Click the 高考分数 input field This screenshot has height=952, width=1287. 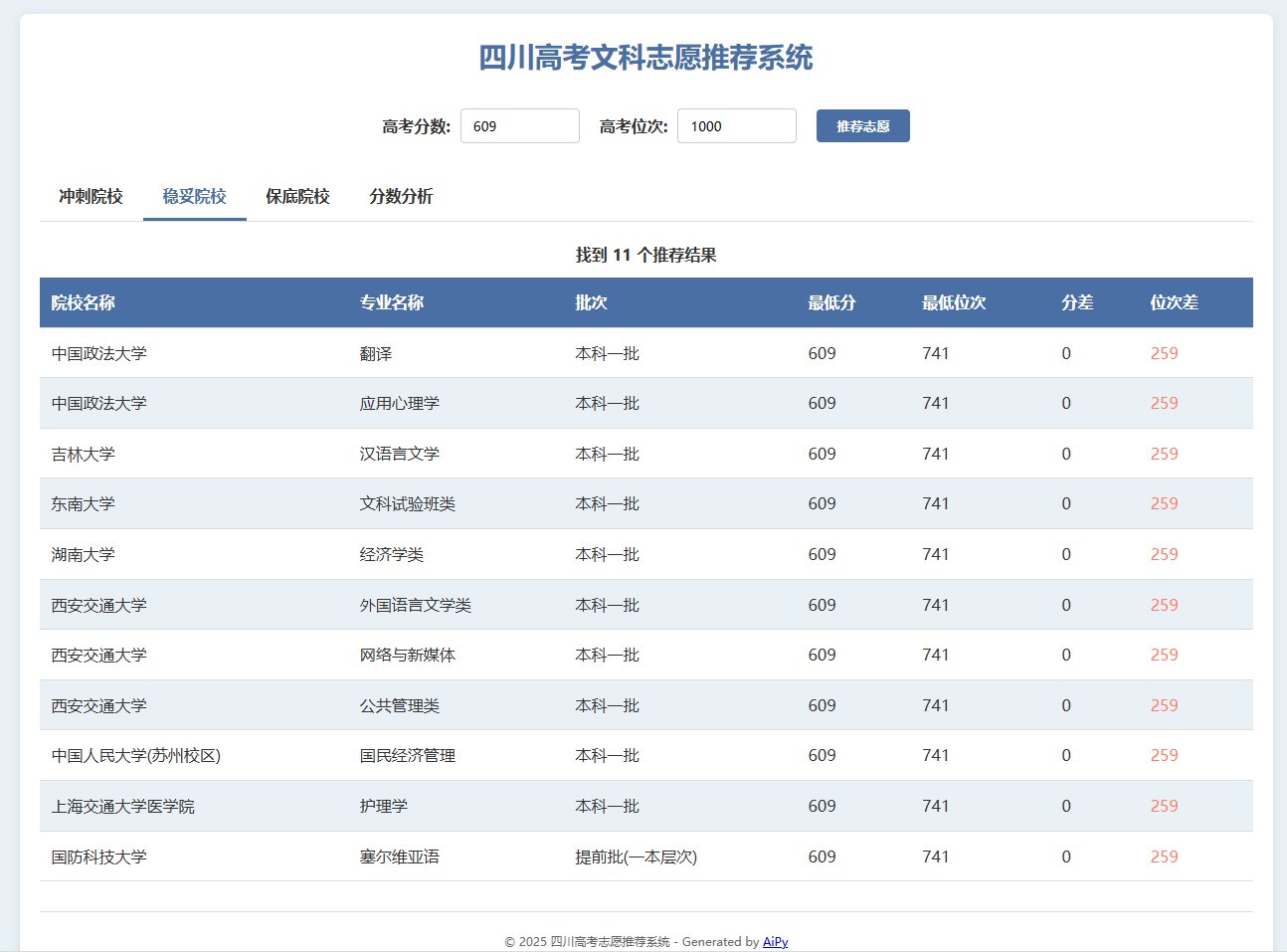tap(520, 126)
